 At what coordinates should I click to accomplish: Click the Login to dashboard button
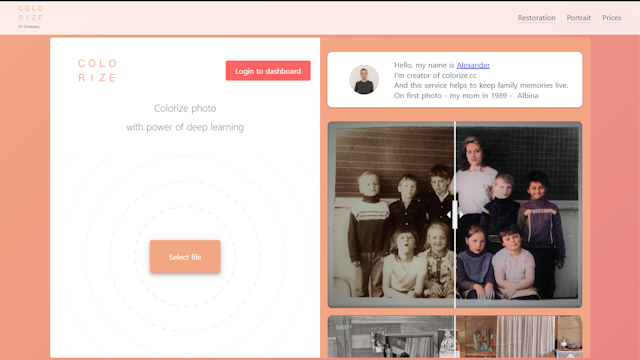click(x=268, y=71)
